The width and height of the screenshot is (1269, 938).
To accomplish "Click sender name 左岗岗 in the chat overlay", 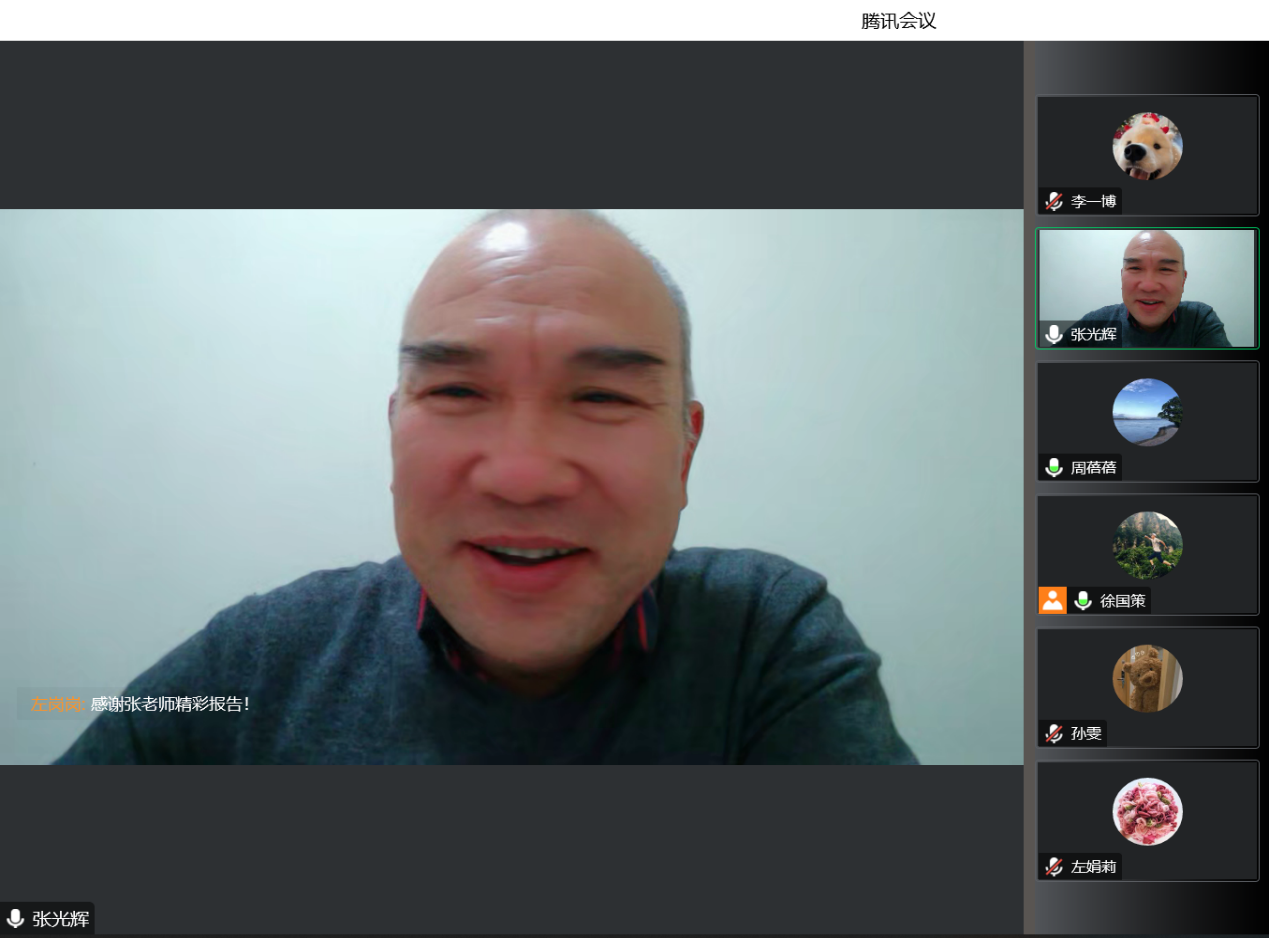I will point(58,704).
